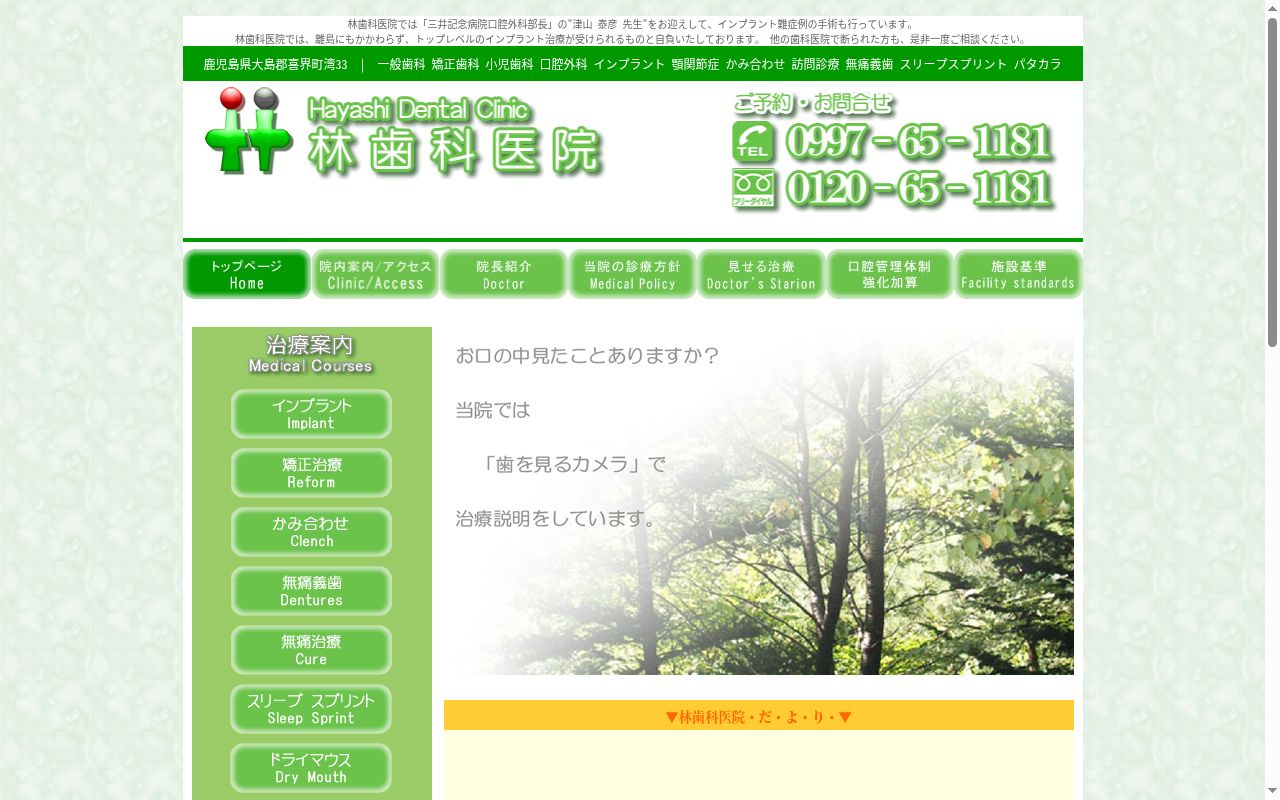The height and width of the screenshot is (800, 1280).
Task: Open the 無痛義歯 Dentures course
Action: (311, 591)
